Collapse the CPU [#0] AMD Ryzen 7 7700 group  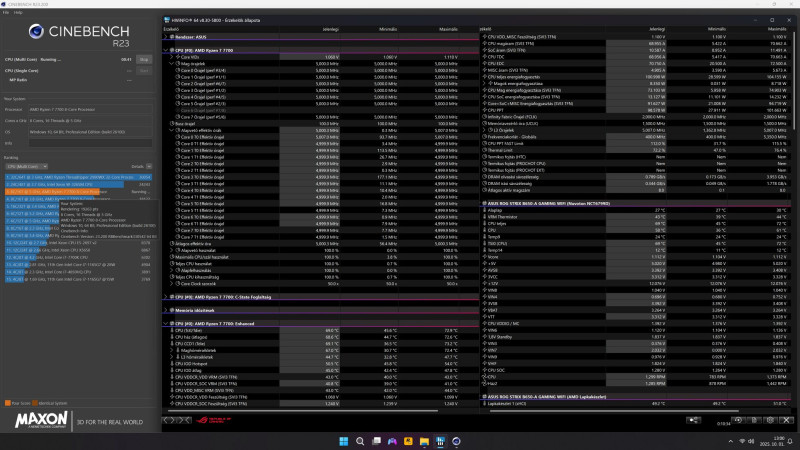point(166,51)
